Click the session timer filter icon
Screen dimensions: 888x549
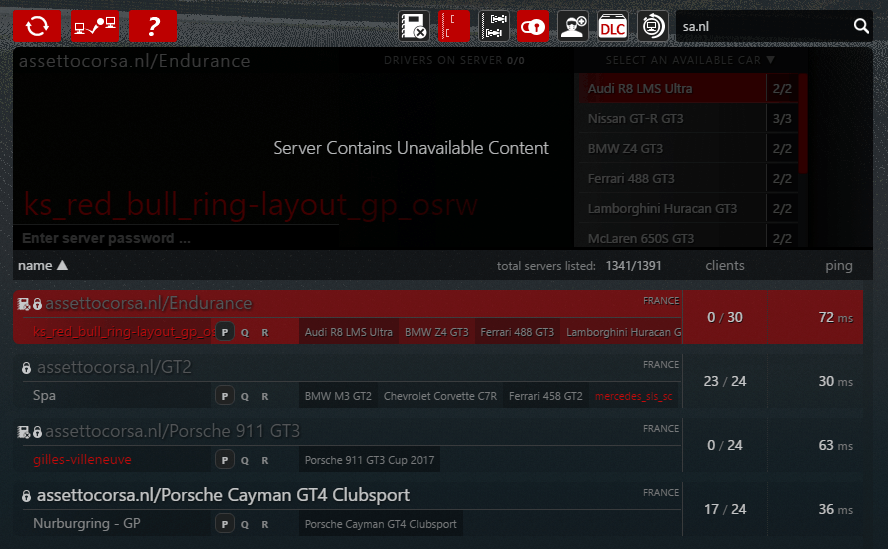[653, 26]
